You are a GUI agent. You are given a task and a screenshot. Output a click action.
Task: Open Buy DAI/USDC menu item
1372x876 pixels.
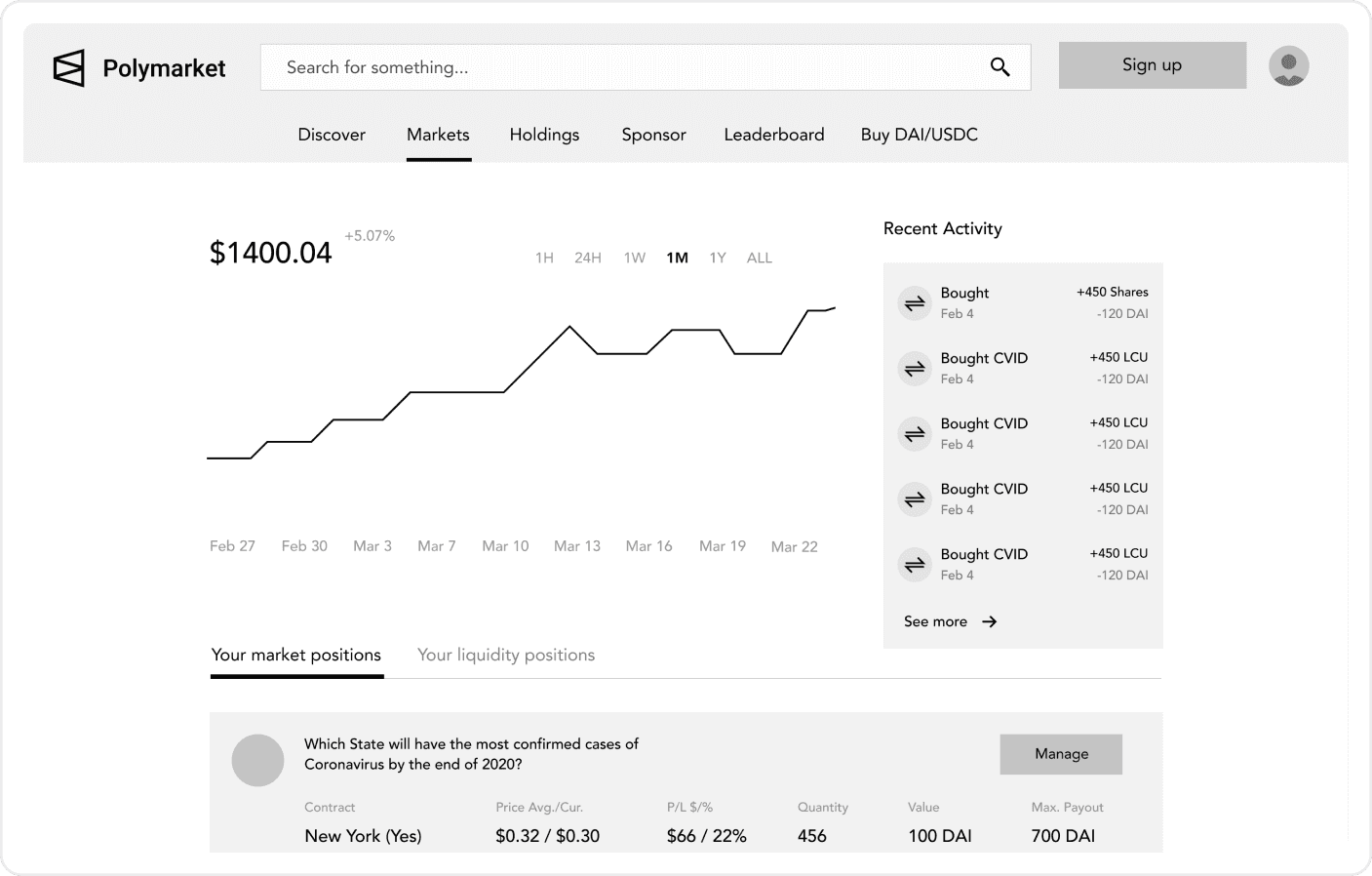pyautogui.click(x=919, y=135)
